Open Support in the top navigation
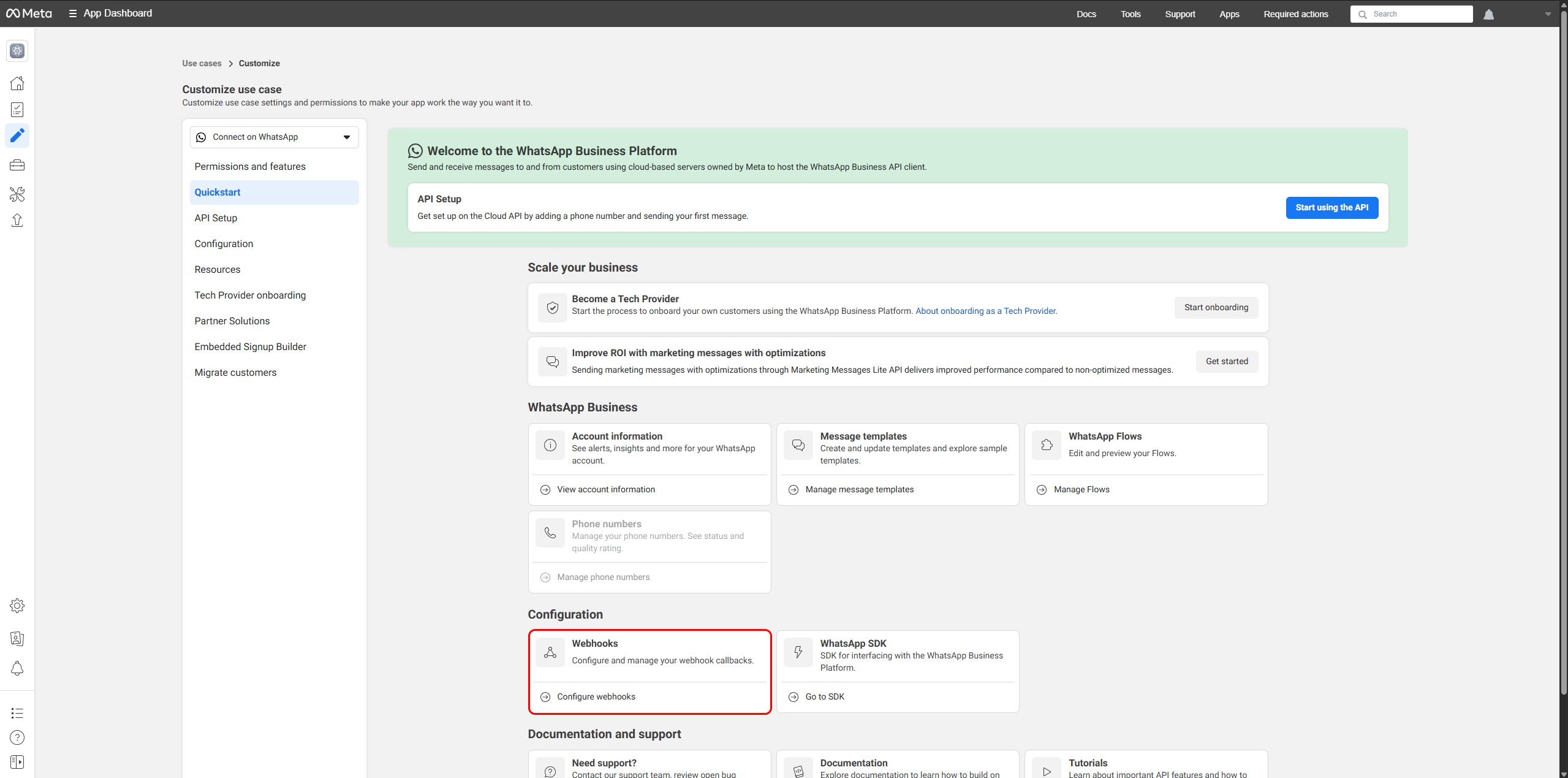1568x778 pixels. click(1180, 14)
